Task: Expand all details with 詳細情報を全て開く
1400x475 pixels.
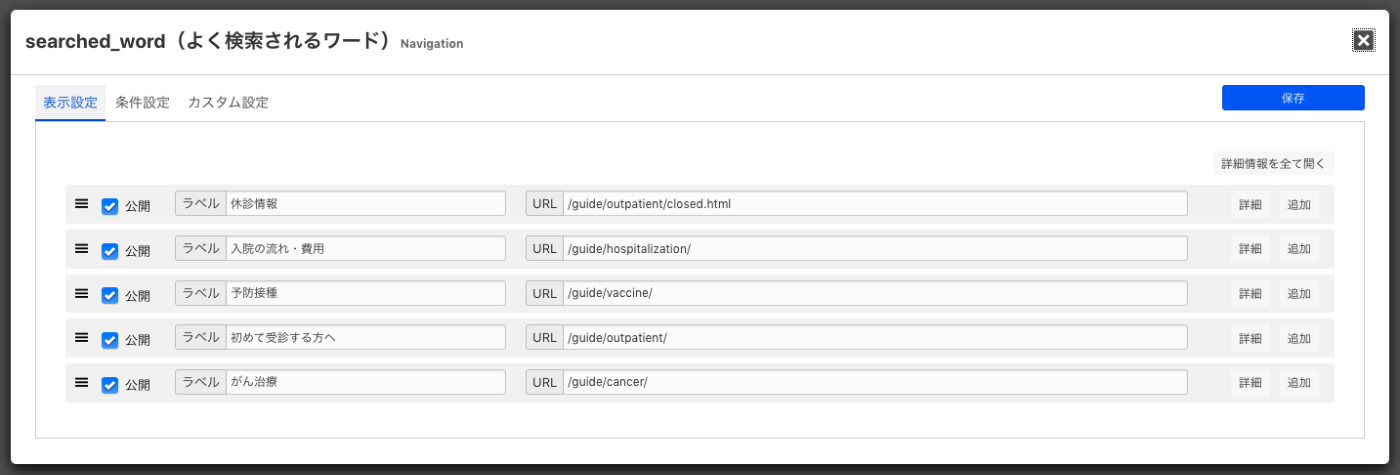Action: tap(1273, 163)
